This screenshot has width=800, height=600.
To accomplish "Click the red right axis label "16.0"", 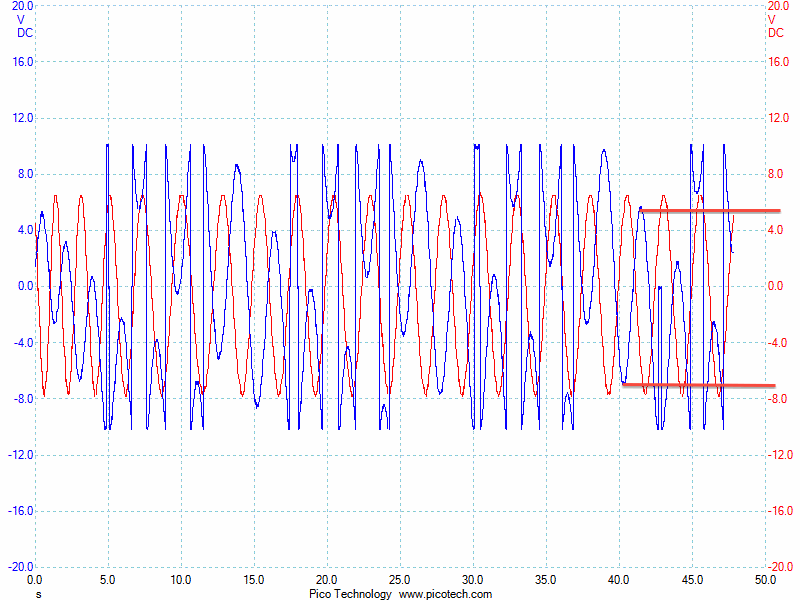I will click(779, 62).
